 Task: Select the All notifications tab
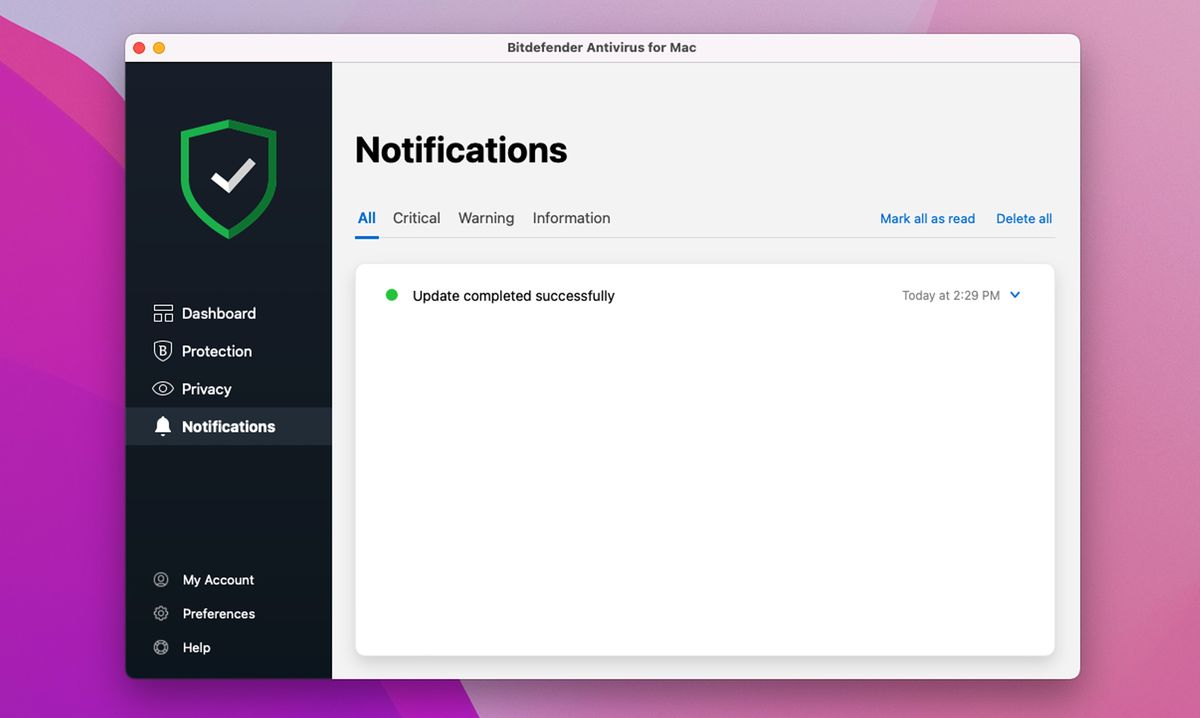(366, 218)
